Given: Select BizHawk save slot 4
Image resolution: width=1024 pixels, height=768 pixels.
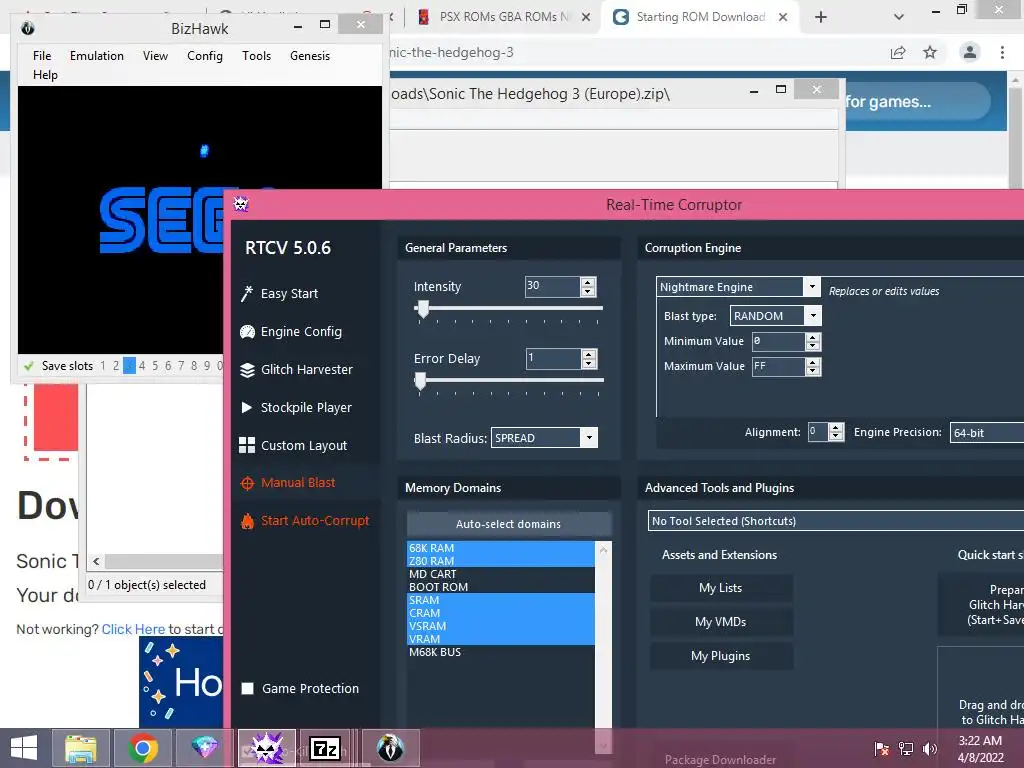Looking at the screenshot, I should pyautogui.click(x=142, y=366).
